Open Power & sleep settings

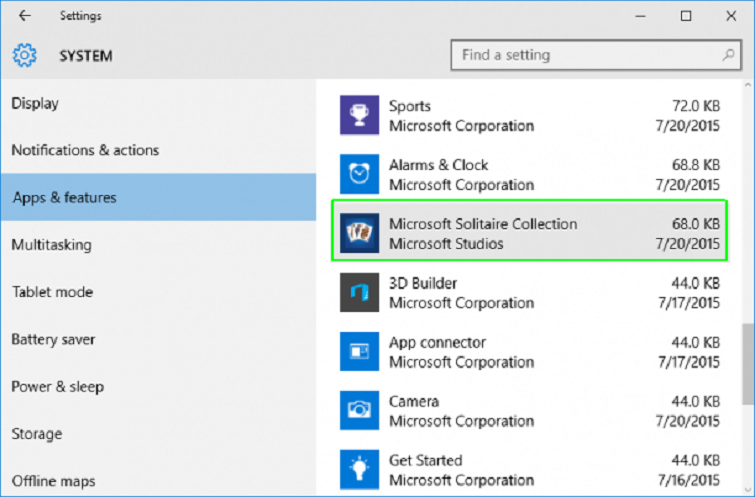tap(57, 386)
